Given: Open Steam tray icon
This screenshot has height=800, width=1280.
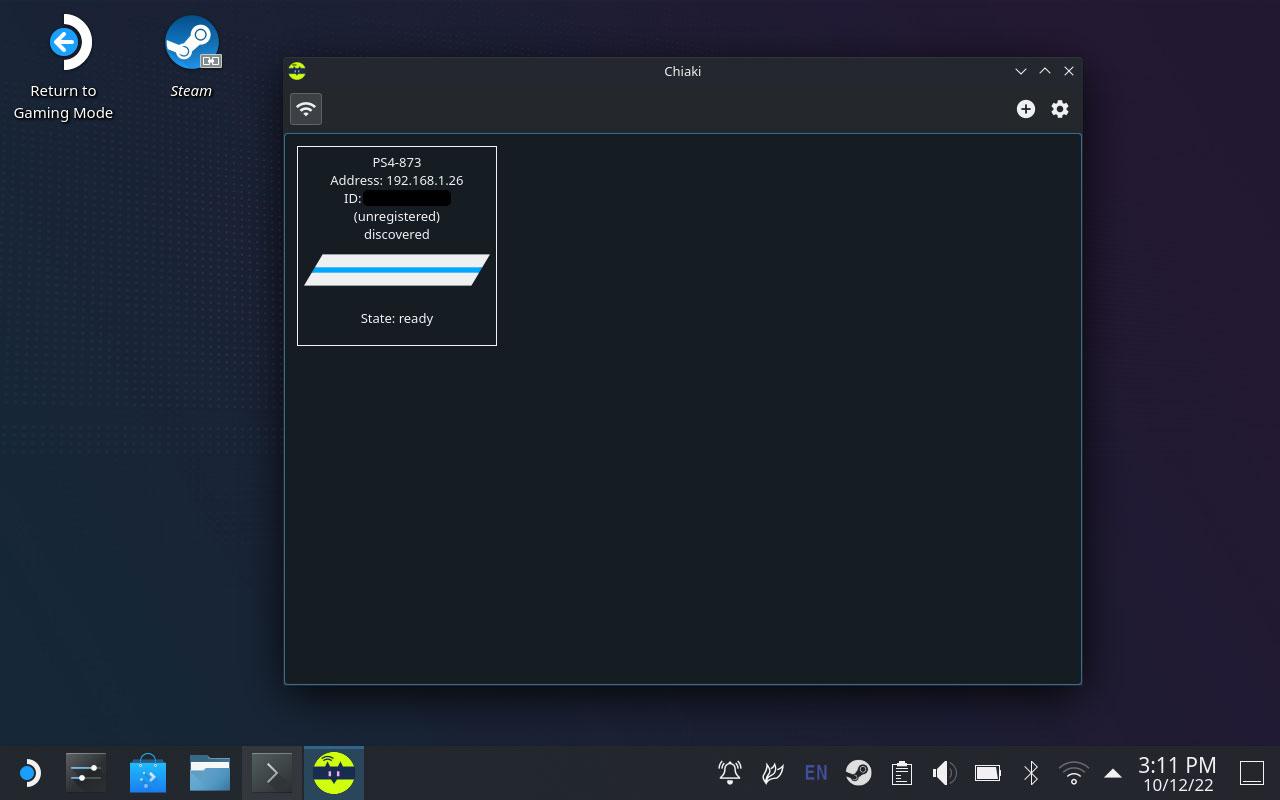Looking at the screenshot, I should coord(858,772).
